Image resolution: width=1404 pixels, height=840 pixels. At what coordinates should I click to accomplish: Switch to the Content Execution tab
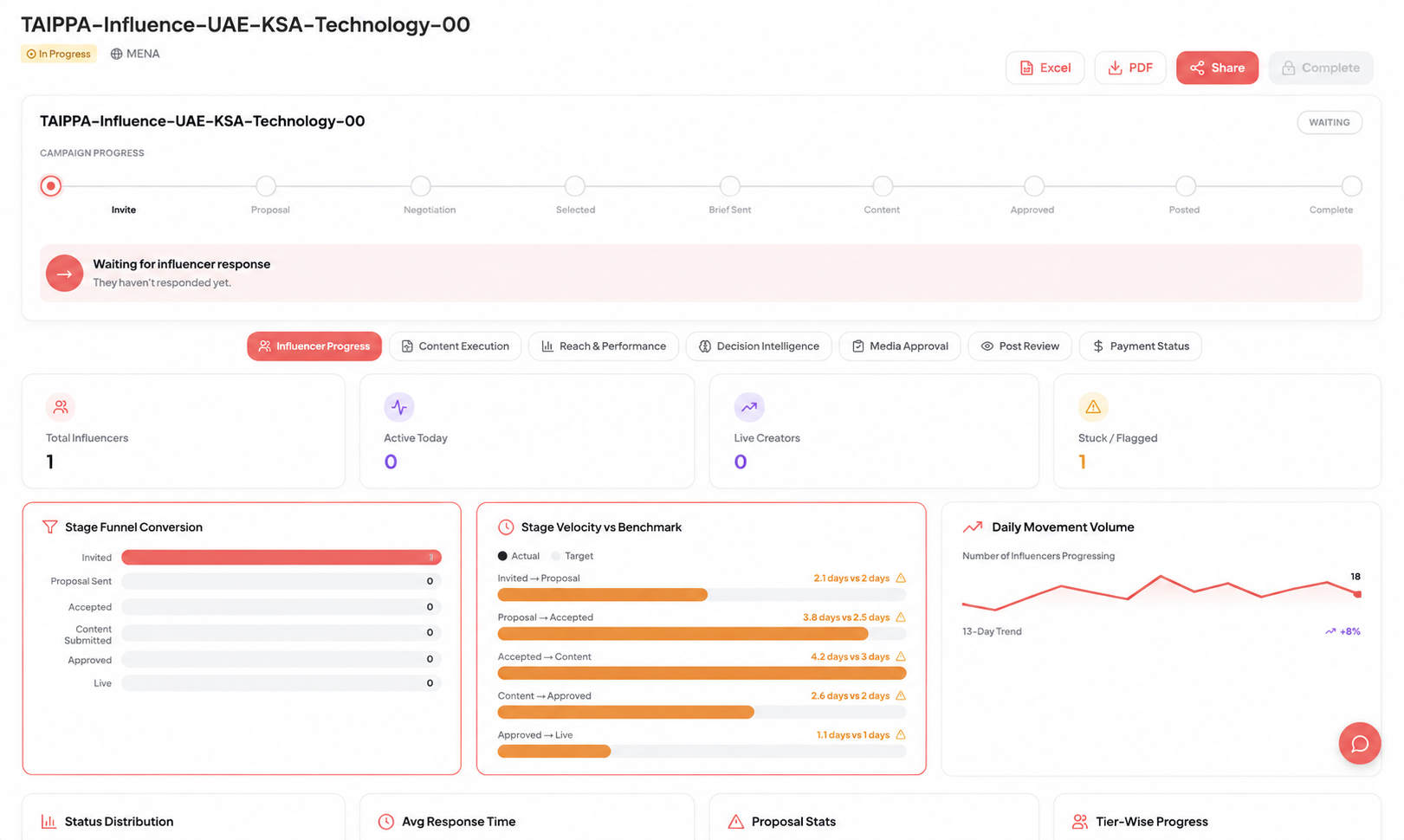[x=456, y=346]
